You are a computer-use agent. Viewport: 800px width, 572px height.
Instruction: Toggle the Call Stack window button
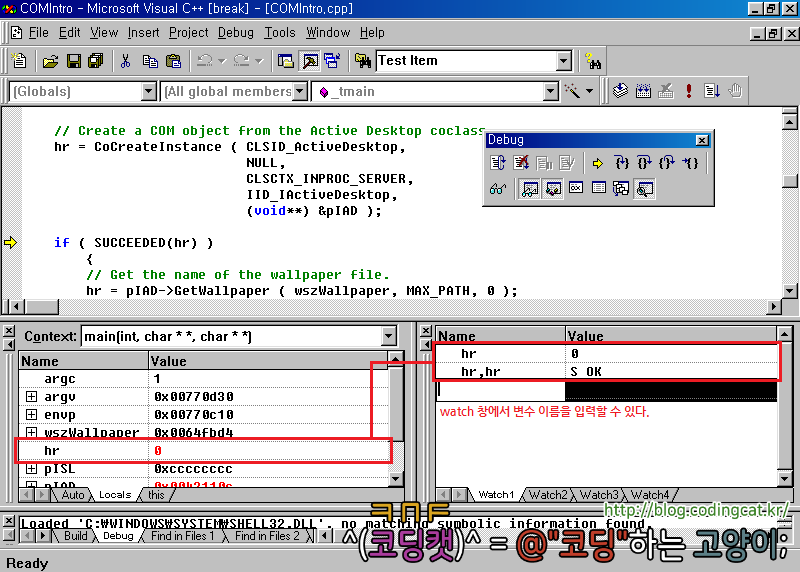tap(621, 189)
